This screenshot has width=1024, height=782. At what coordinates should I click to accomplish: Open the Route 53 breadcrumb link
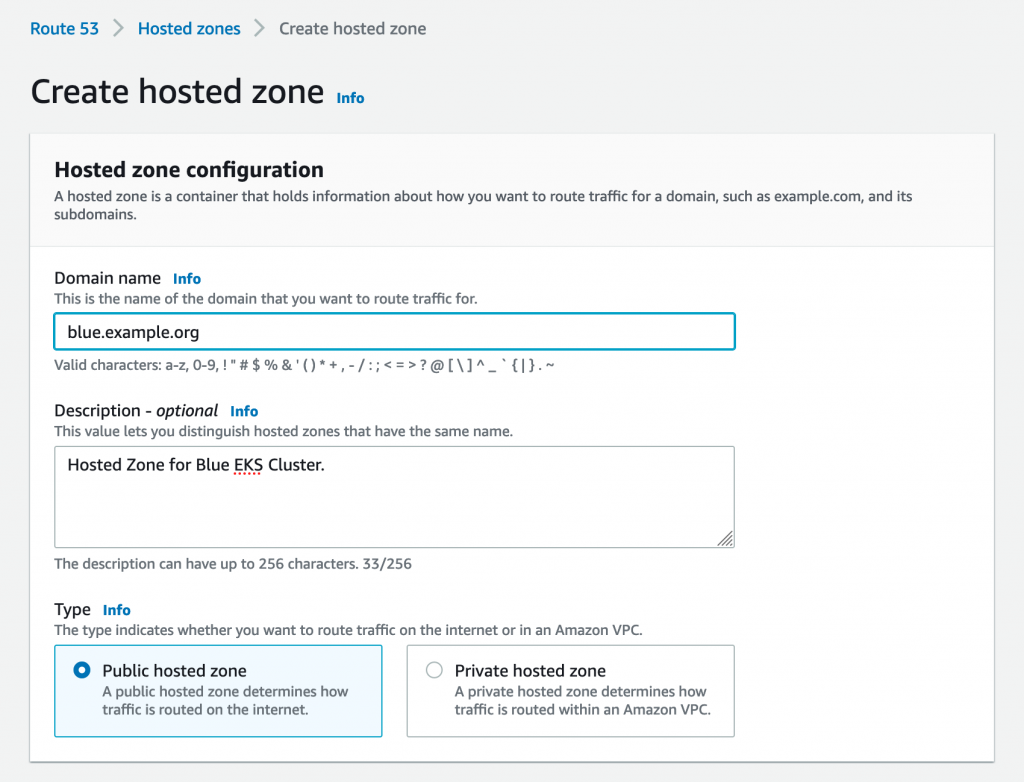[64, 29]
